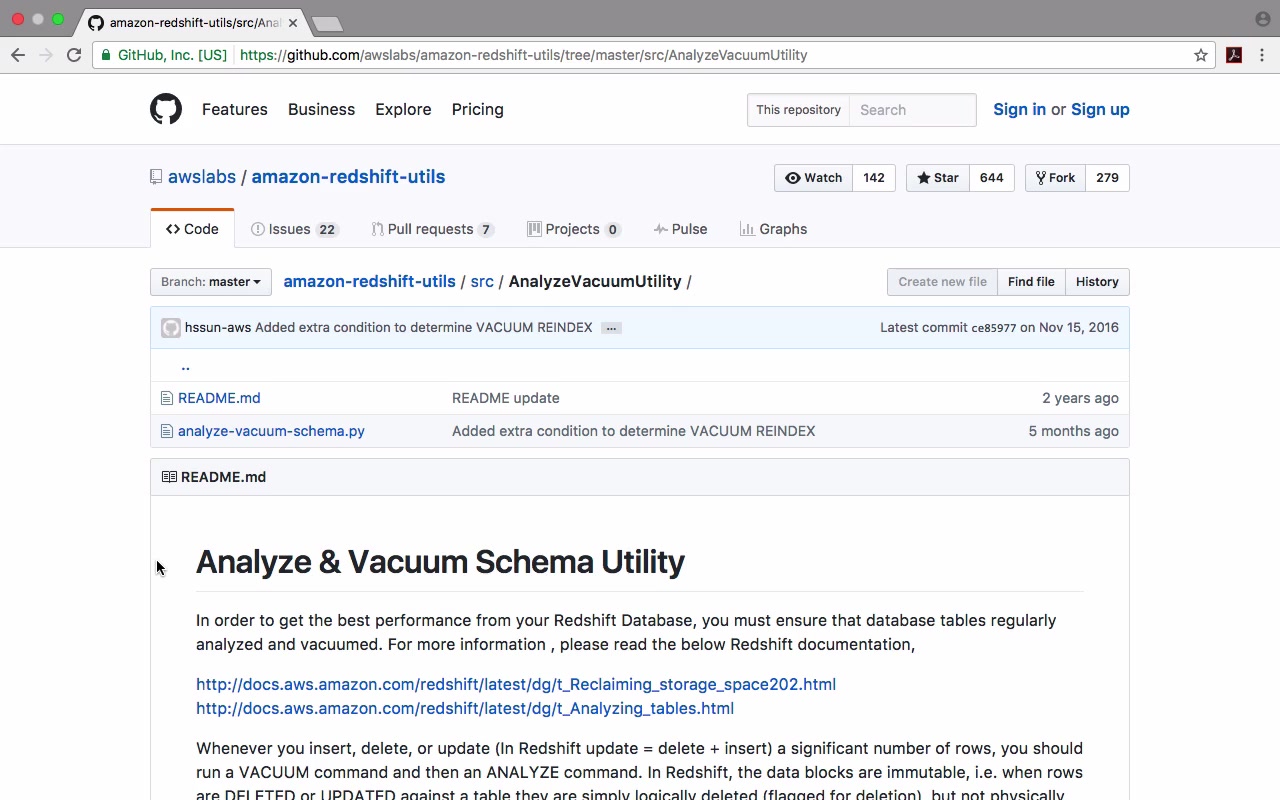Image resolution: width=1280 pixels, height=800 pixels.
Task: Click the PDF extension icon
Action: click(1234, 55)
